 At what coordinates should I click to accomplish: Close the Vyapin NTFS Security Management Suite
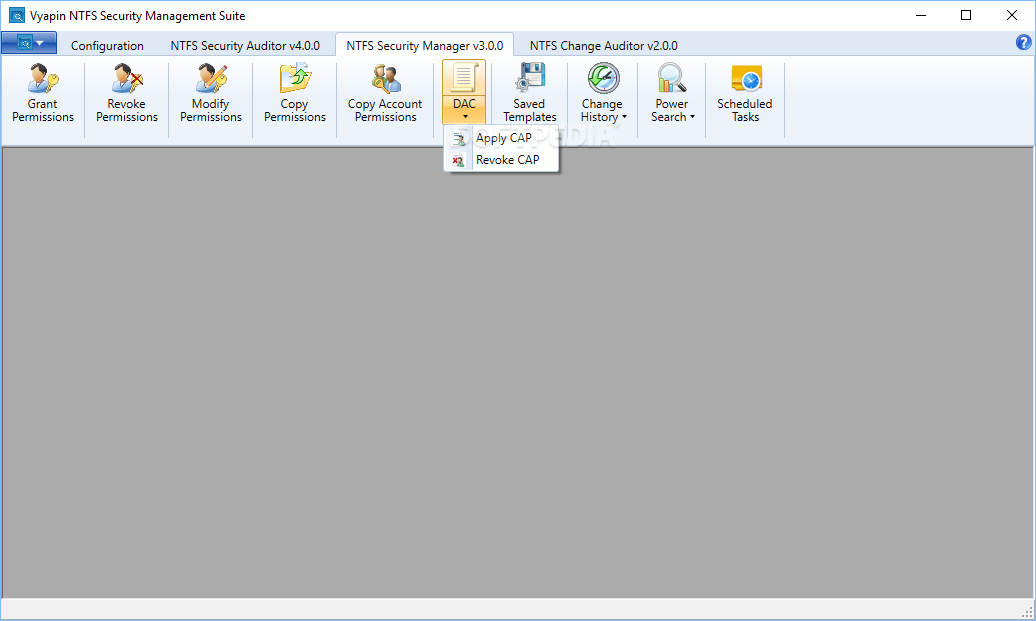tap(1012, 15)
